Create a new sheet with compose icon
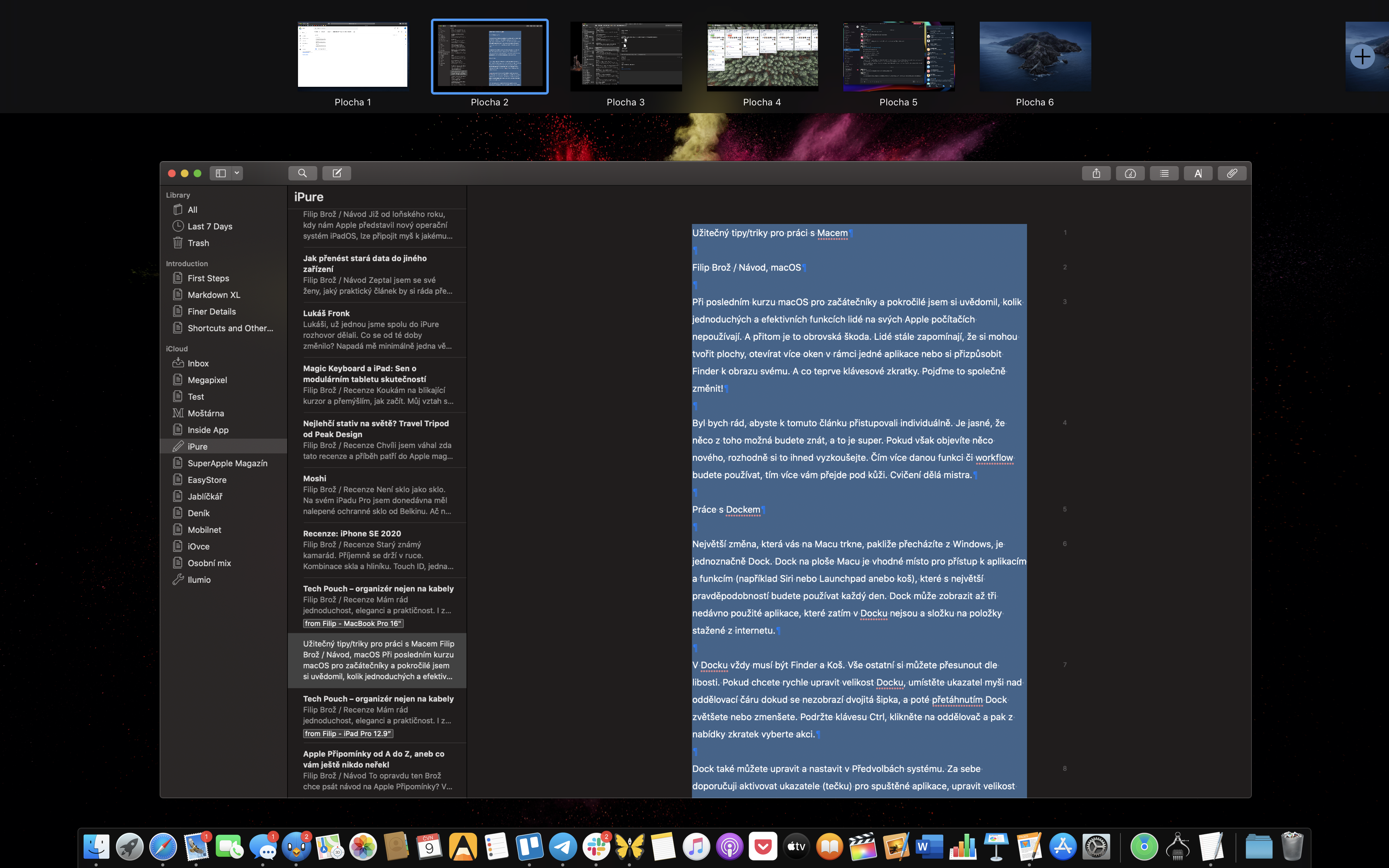This screenshot has width=1389, height=868. 337,173
